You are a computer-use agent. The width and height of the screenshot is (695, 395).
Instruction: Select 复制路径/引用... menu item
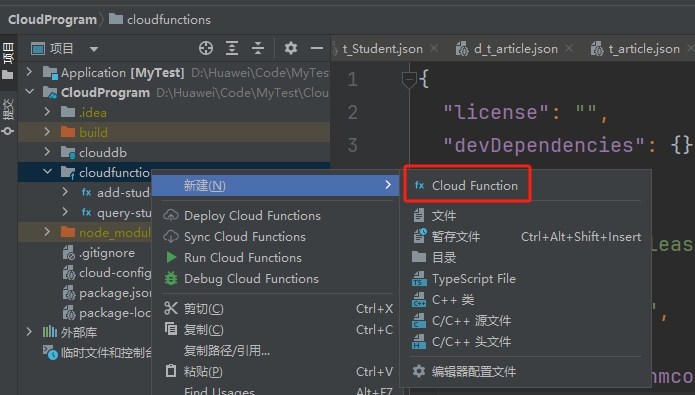coord(275,351)
